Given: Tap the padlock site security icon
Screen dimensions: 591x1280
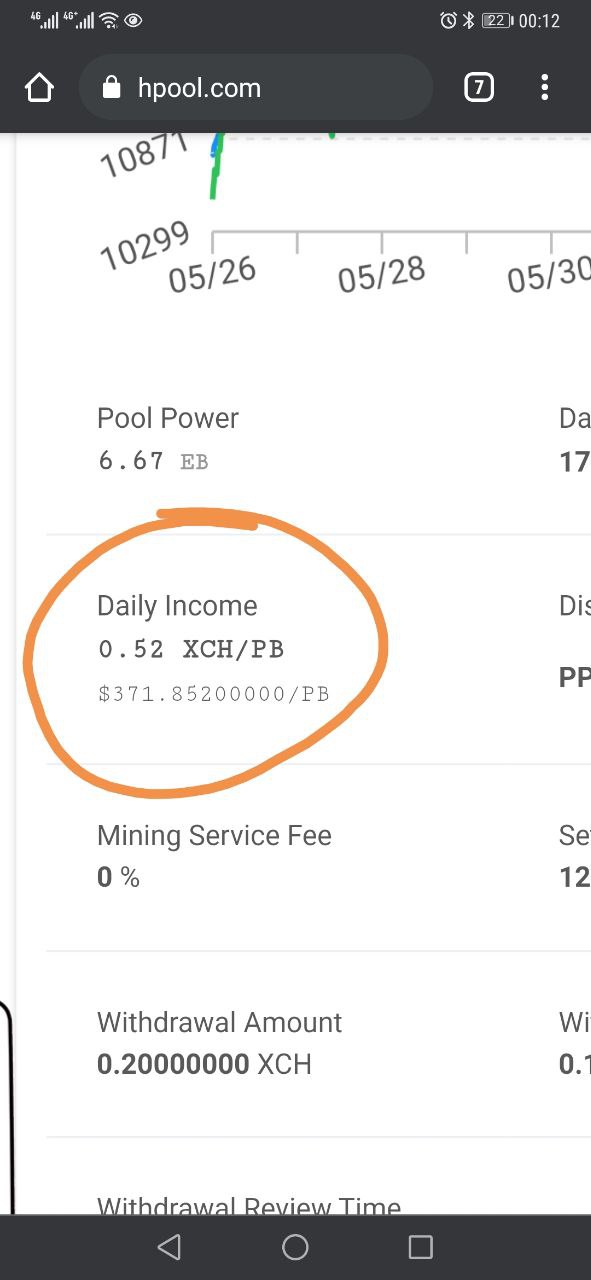Looking at the screenshot, I should point(113,88).
